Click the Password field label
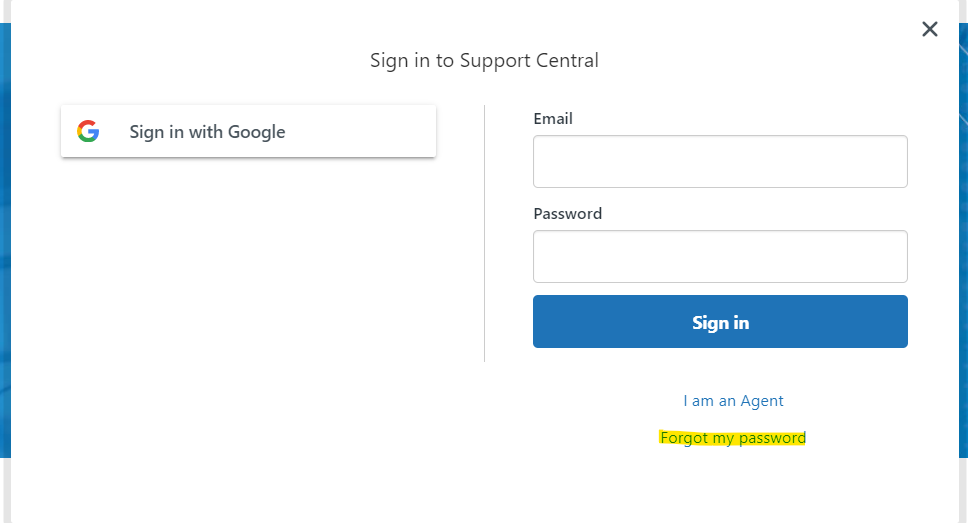Viewport: 968px width, 523px height. (x=567, y=214)
